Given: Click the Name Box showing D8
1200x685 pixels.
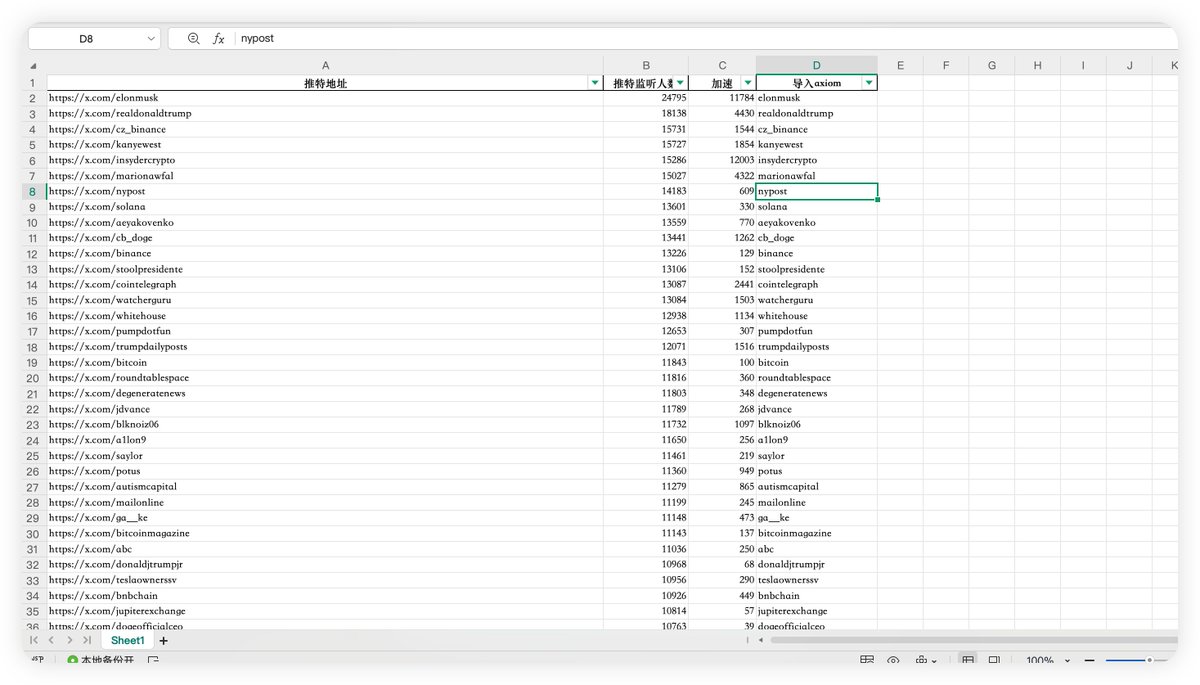Looking at the screenshot, I should point(86,38).
